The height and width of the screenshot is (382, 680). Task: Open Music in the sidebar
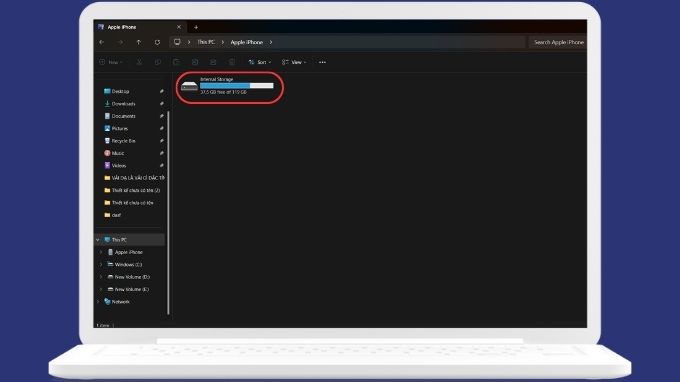coord(118,153)
